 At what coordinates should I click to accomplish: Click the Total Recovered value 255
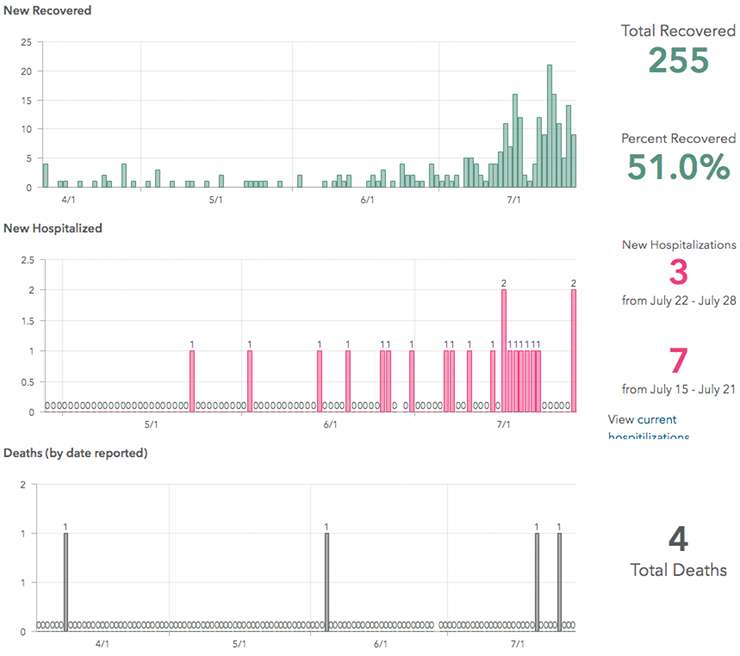point(678,61)
